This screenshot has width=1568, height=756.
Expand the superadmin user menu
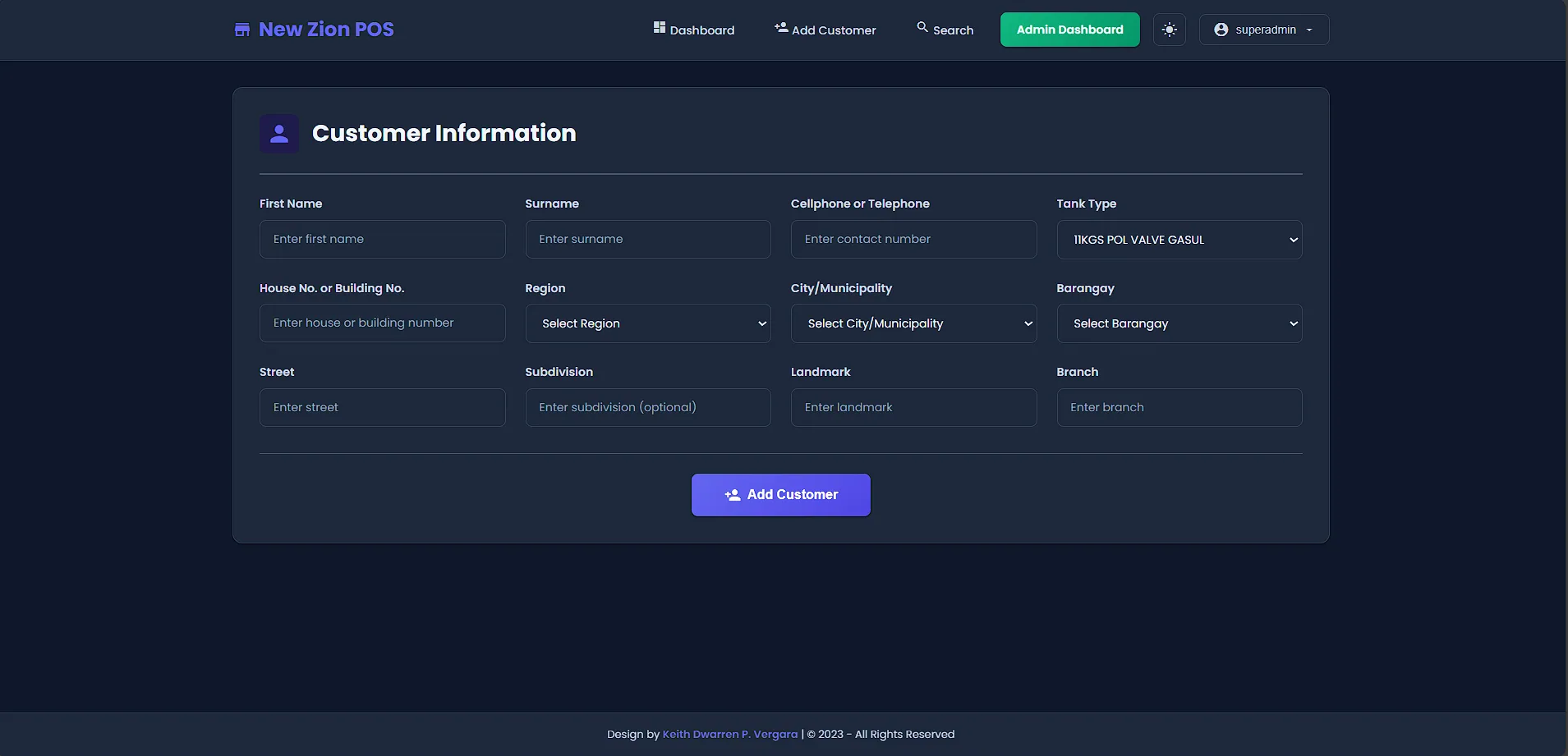(1264, 30)
